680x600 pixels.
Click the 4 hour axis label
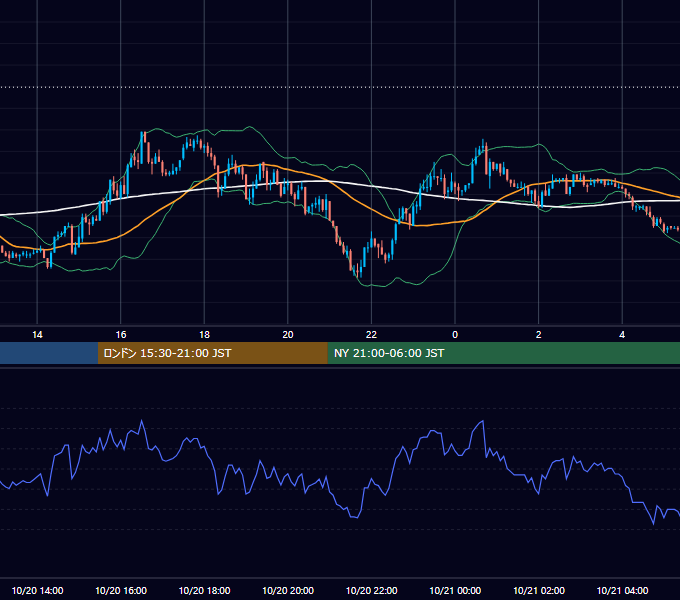[x=622, y=335]
